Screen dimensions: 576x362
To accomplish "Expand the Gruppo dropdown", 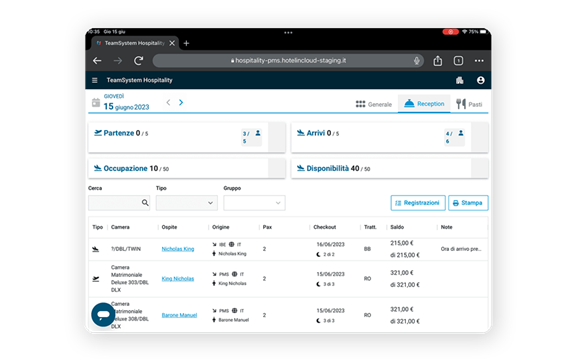I will point(254,203).
